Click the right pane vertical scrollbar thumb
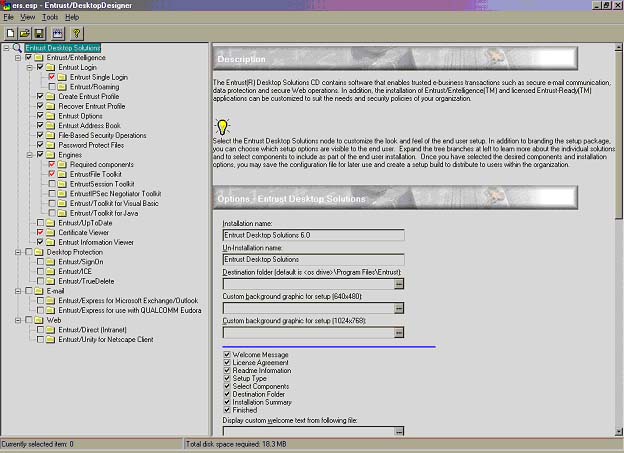The height and width of the screenshot is (453, 624). 618,135
